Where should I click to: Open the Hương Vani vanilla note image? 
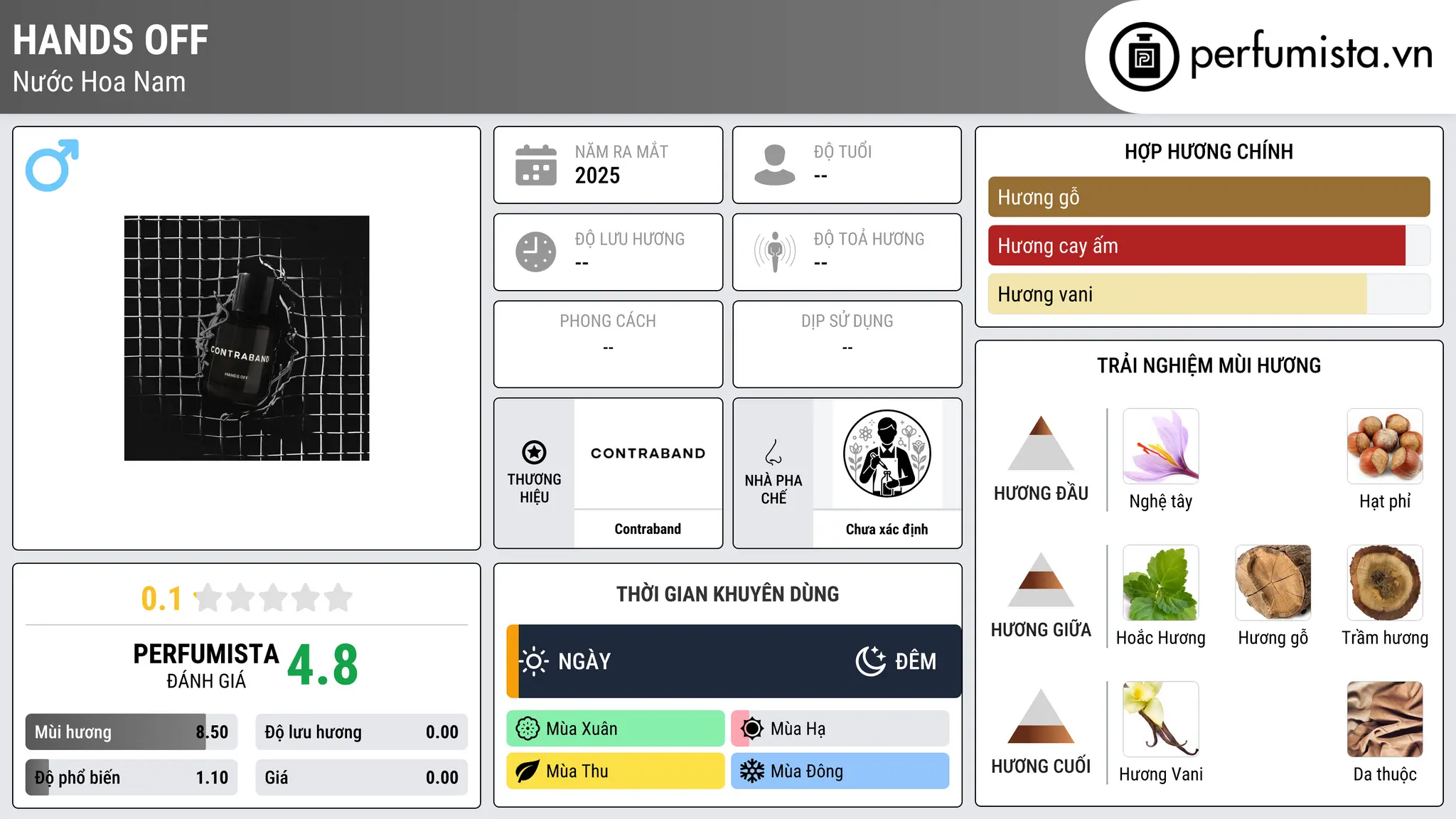[1161, 719]
